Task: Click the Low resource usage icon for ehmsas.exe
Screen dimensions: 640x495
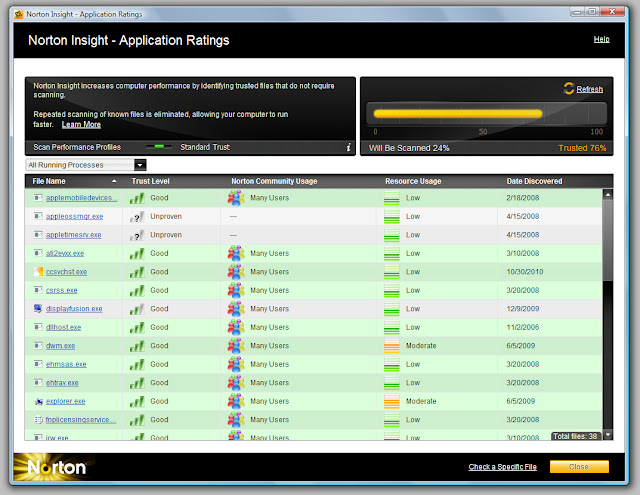Action: click(x=391, y=364)
